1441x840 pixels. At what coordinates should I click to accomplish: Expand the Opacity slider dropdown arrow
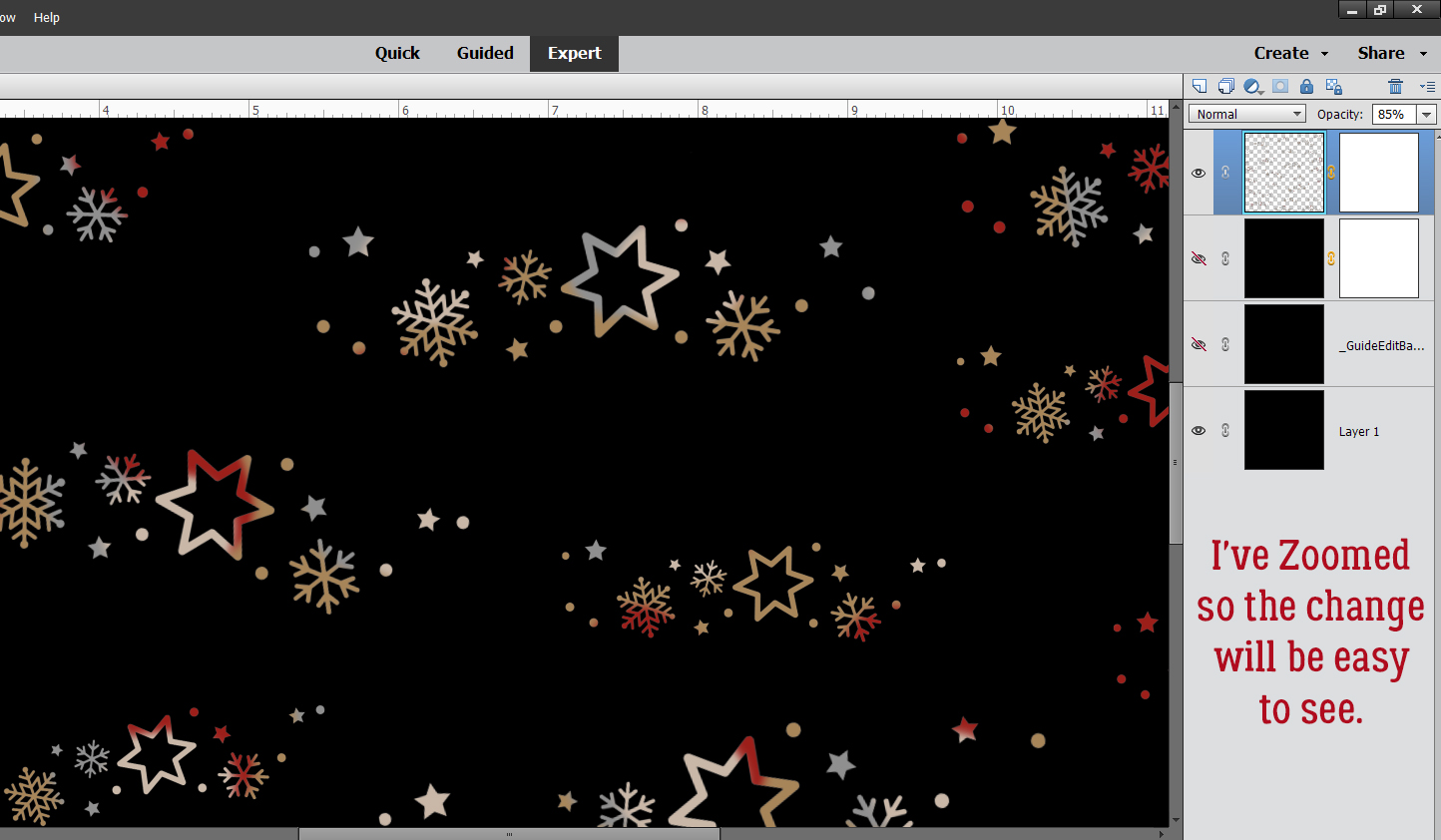1427,115
